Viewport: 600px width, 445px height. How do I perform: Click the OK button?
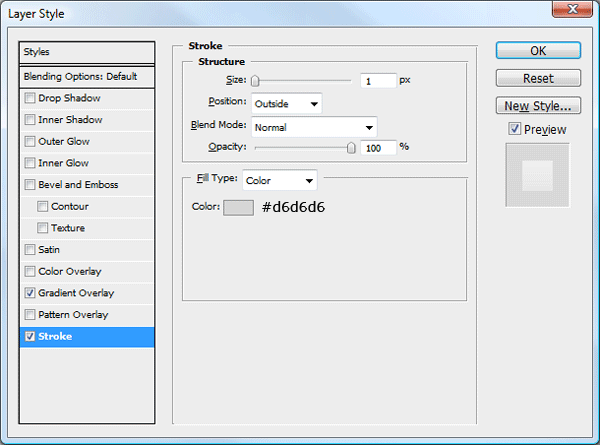click(538, 51)
